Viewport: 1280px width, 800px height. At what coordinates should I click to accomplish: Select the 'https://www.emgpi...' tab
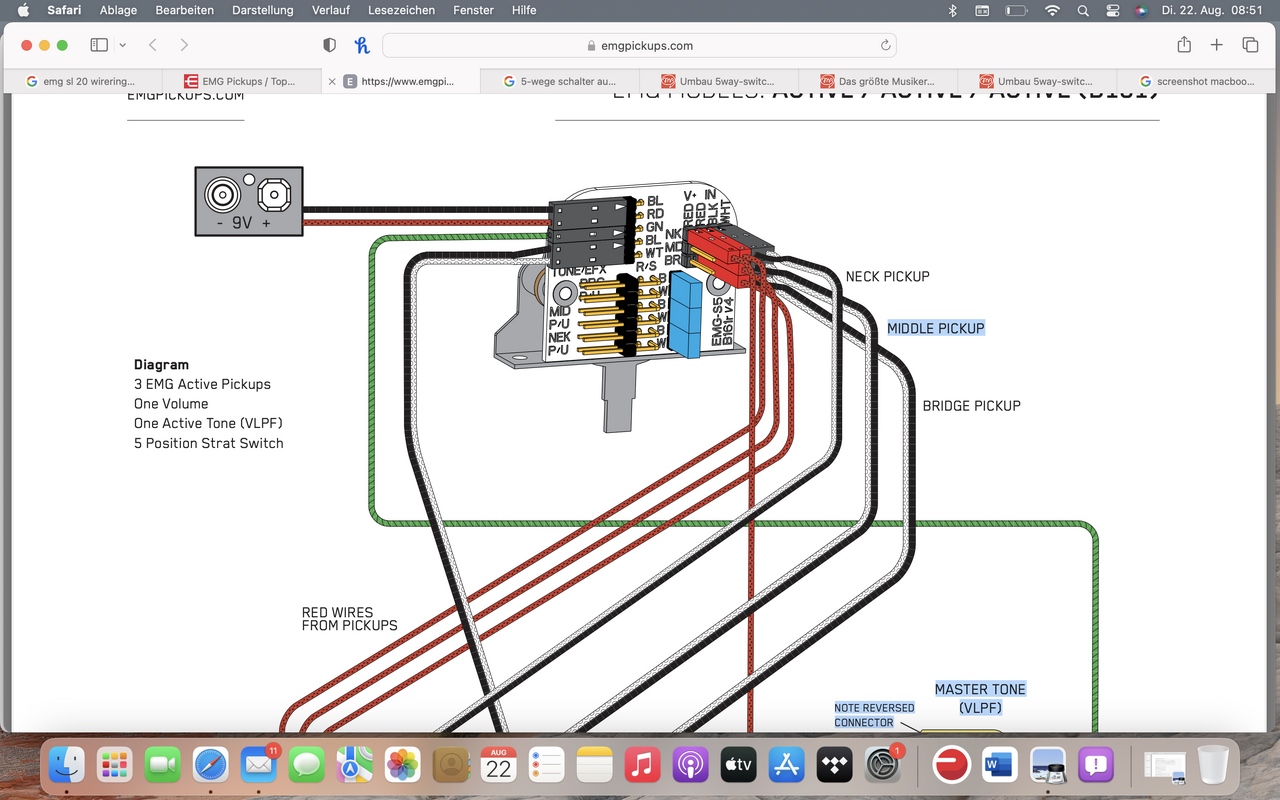pos(401,81)
